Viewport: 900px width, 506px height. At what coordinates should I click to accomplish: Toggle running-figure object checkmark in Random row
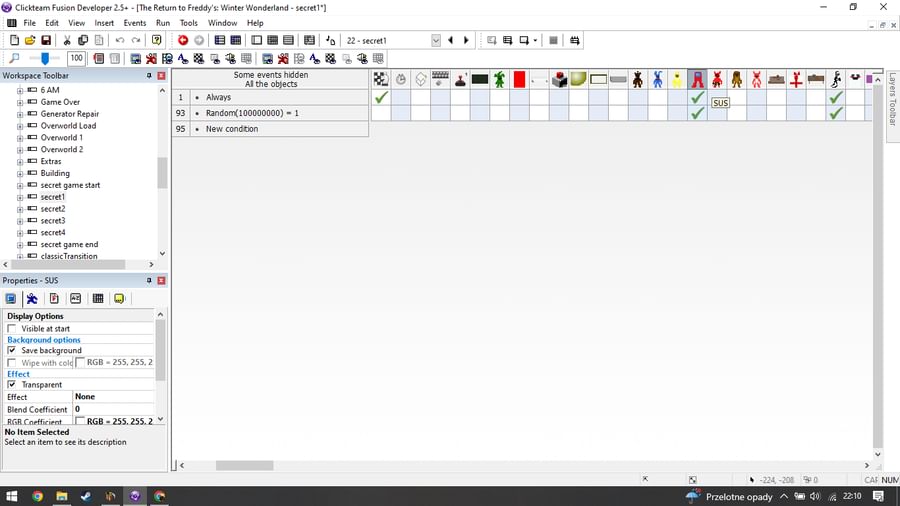pos(836,113)
